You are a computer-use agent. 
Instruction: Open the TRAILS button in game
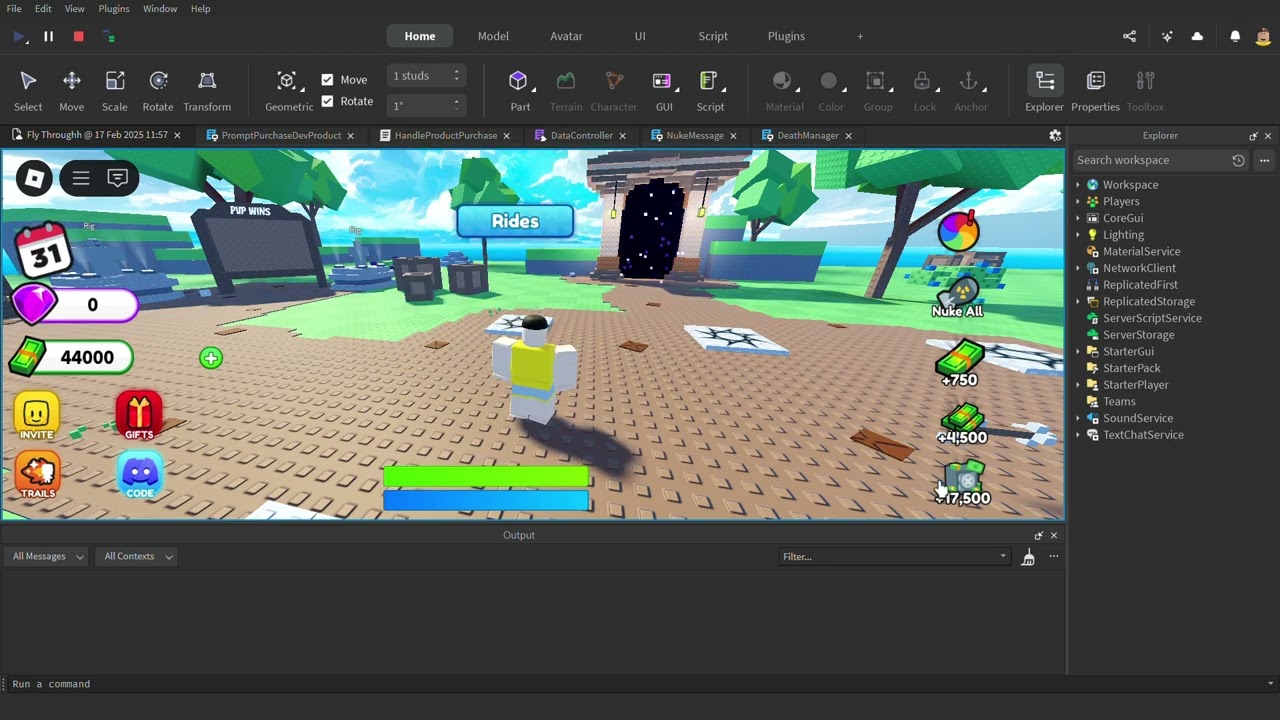(38, 475)
